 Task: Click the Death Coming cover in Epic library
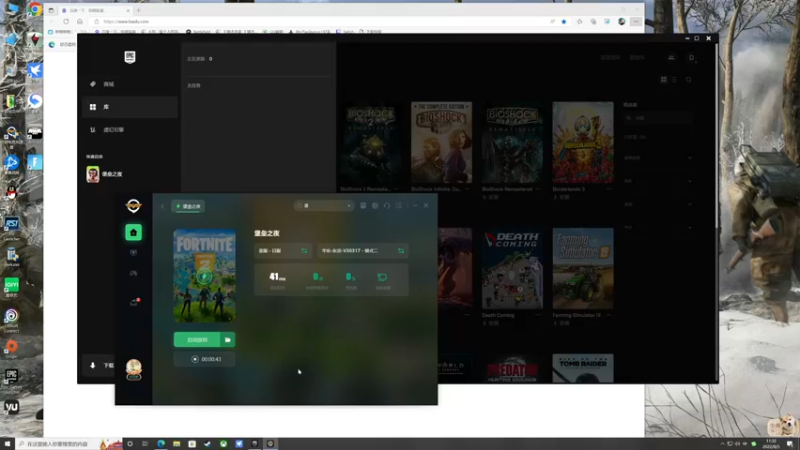(x=512, y=268)
